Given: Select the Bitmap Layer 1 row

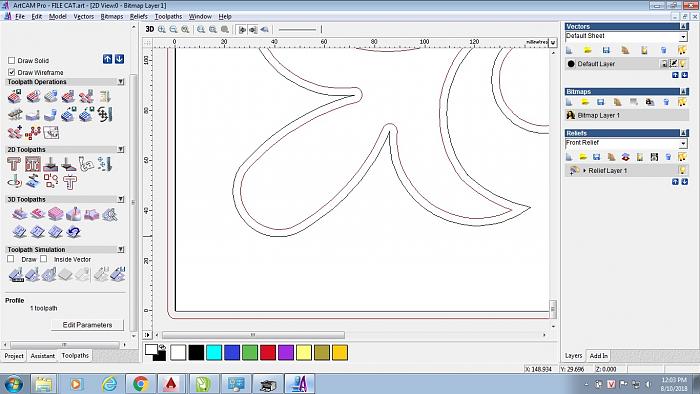Looking at the screenshot, I should (x=627, y=115).
